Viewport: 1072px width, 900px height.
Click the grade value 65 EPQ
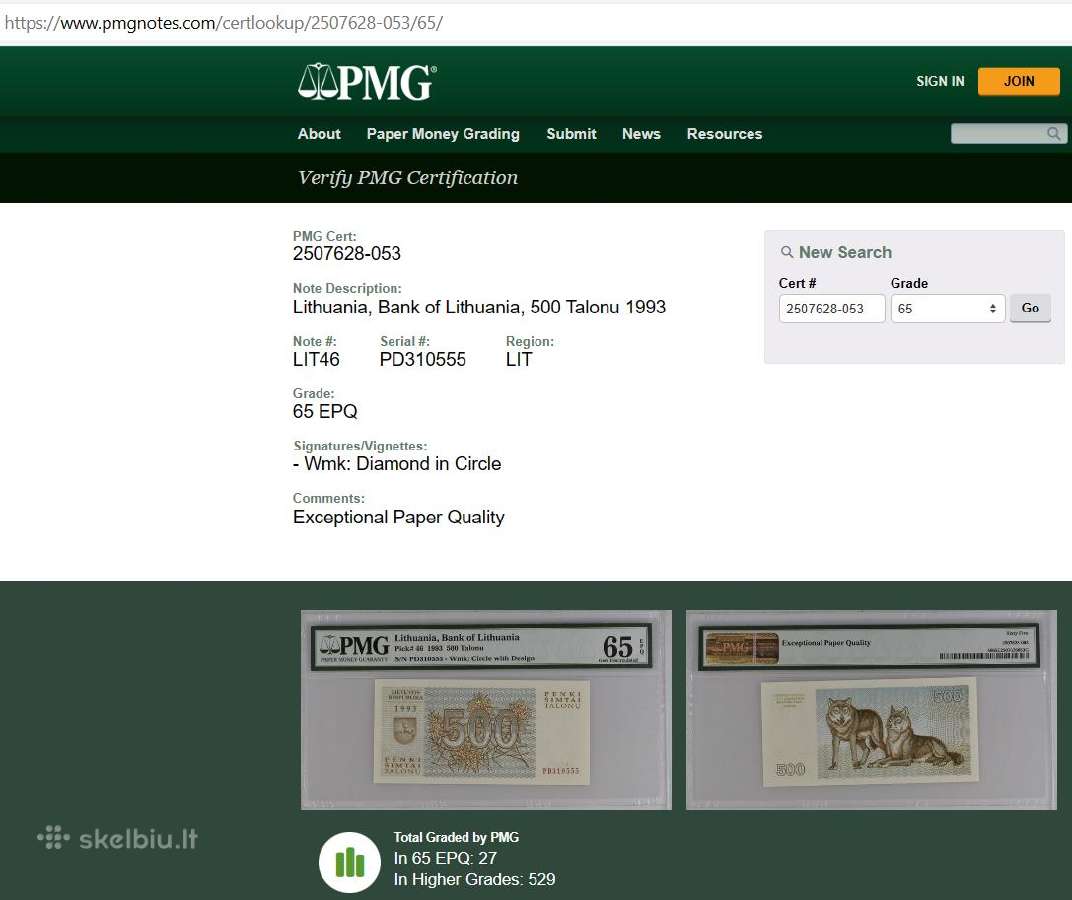tap(325, 412)
